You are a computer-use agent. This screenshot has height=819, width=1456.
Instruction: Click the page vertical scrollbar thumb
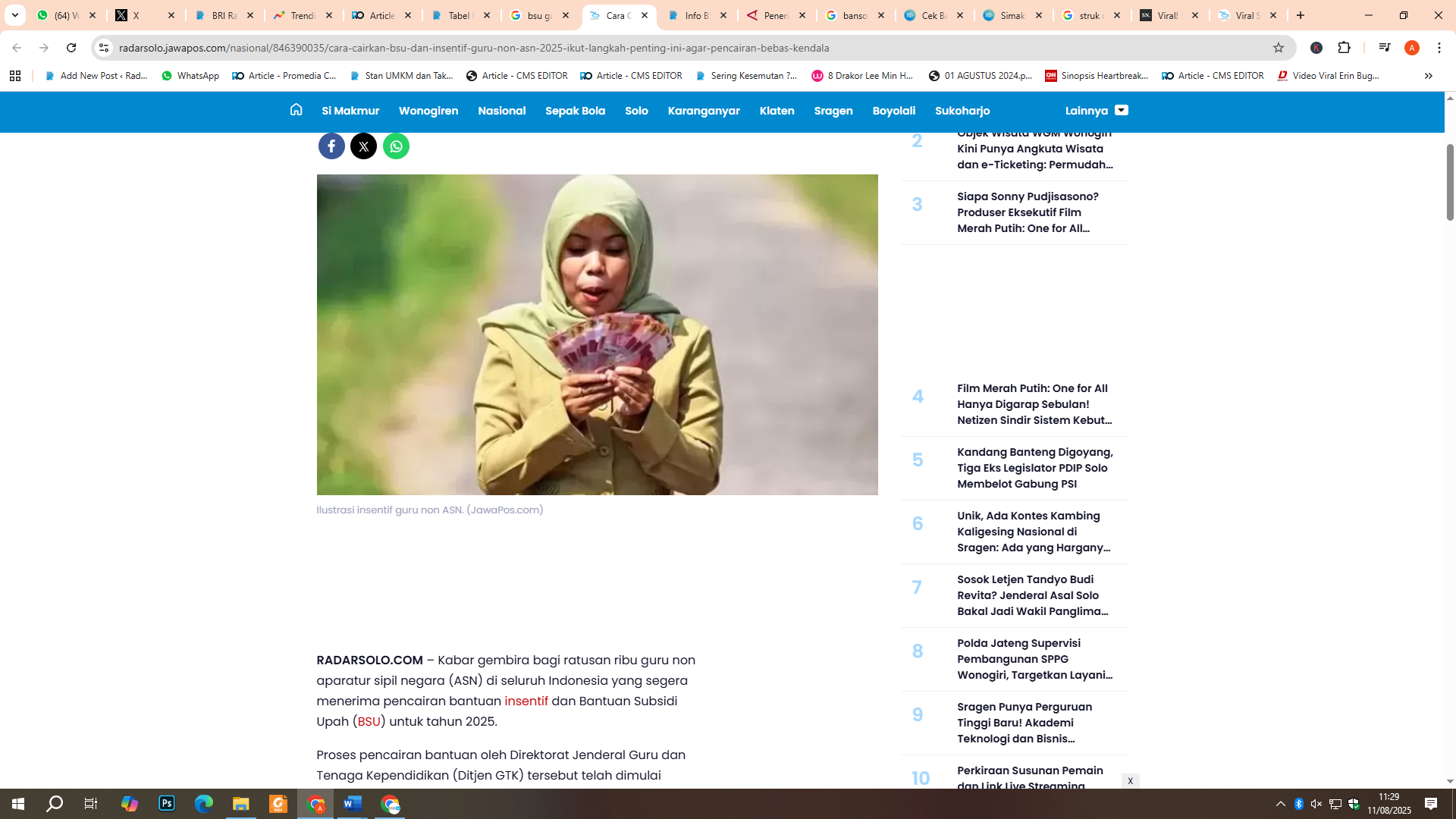click(1450, 182)
